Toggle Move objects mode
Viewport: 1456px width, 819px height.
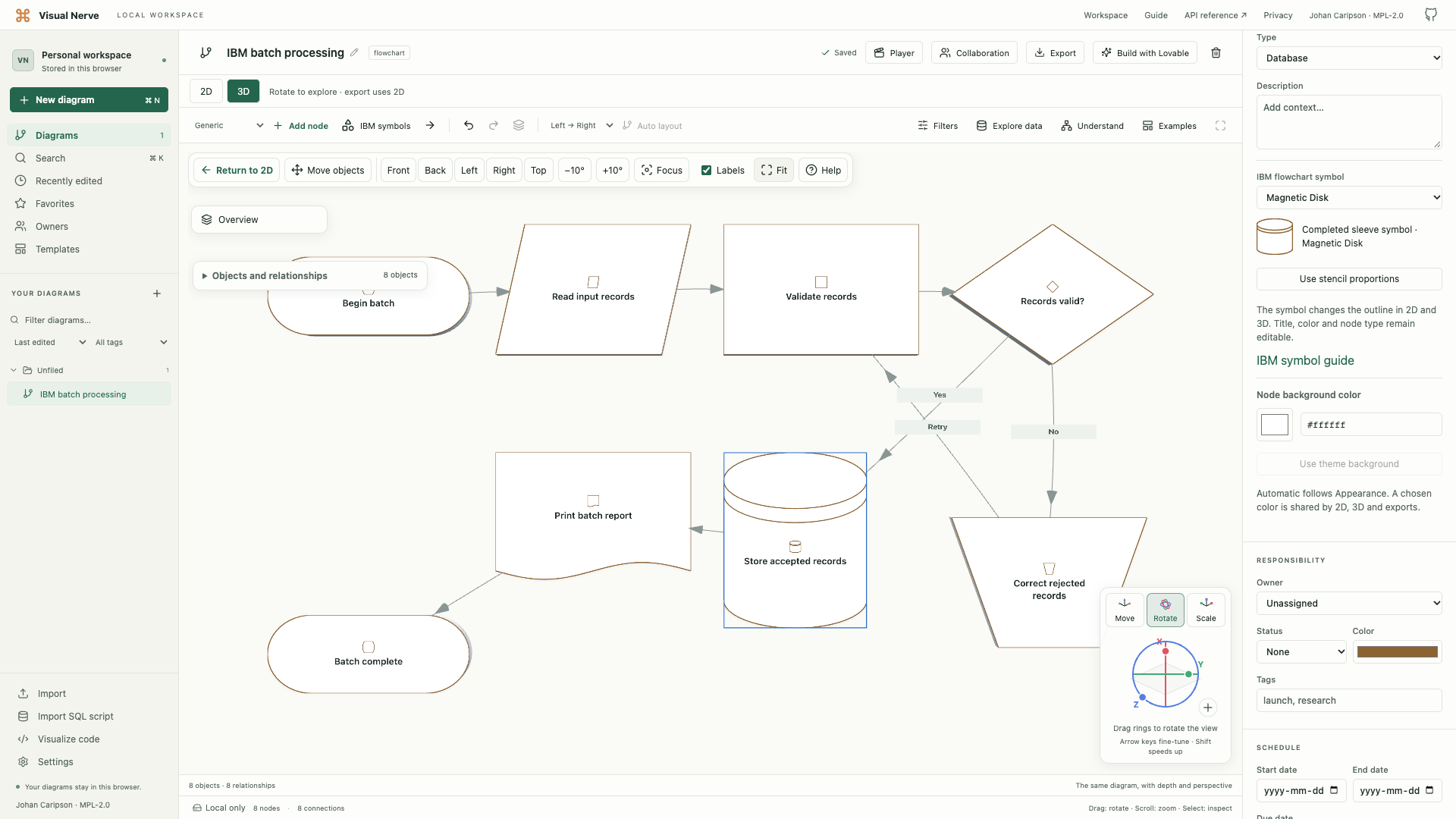pyautogui.click(x=328, y=171)
